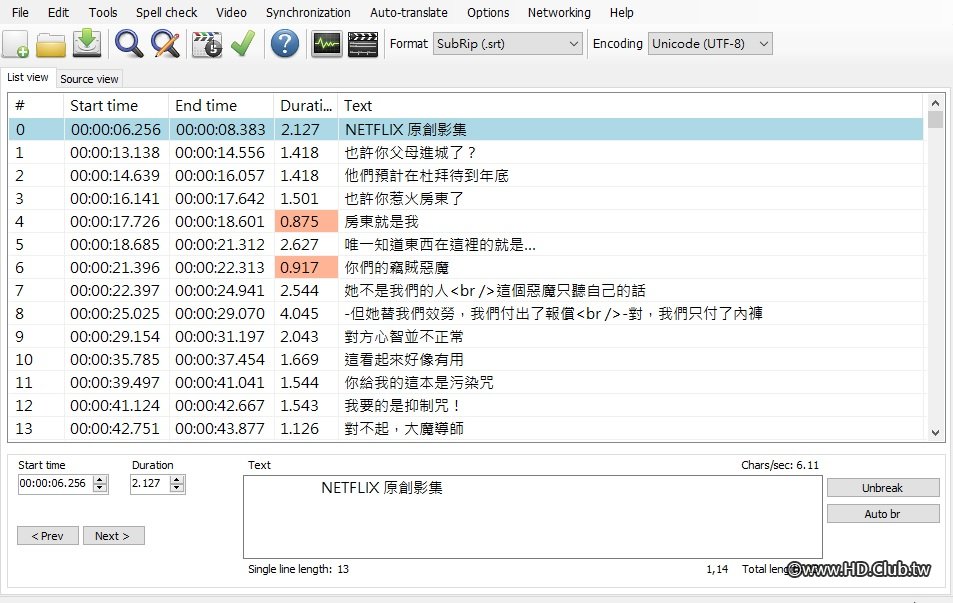Click the # column header

coord(36,106)
